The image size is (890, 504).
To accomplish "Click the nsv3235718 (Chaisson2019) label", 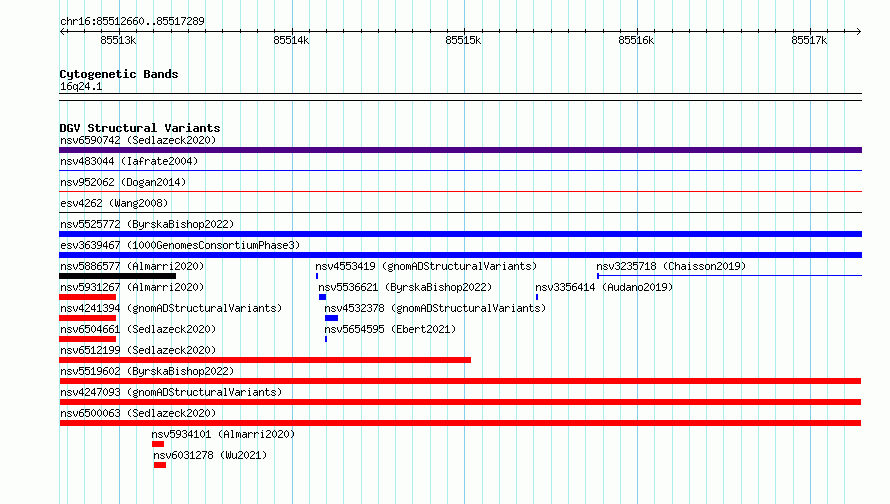I will click(671, 266).
